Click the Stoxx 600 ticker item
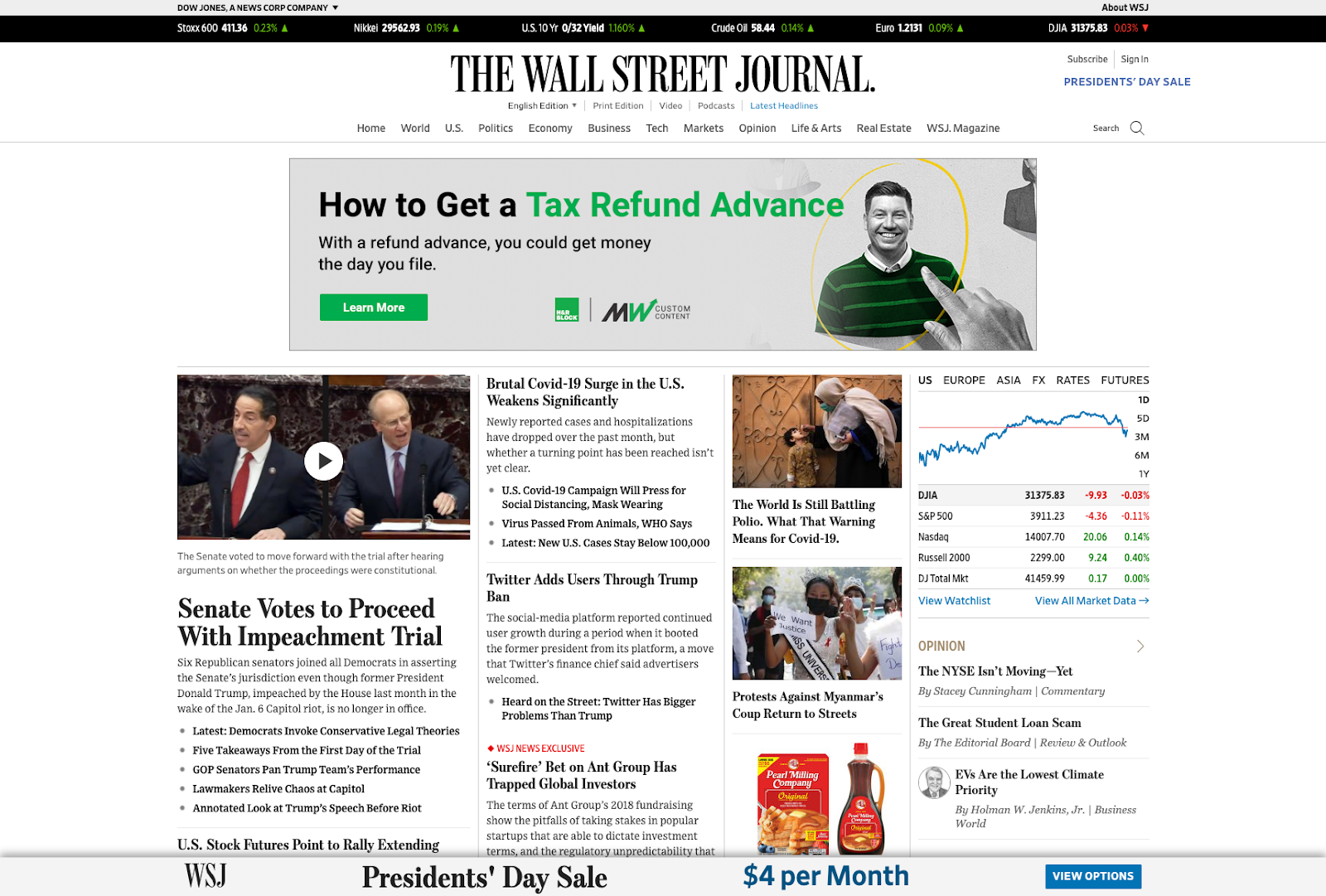This screenshot has height=896, width=1326. [x=233, y=28]
